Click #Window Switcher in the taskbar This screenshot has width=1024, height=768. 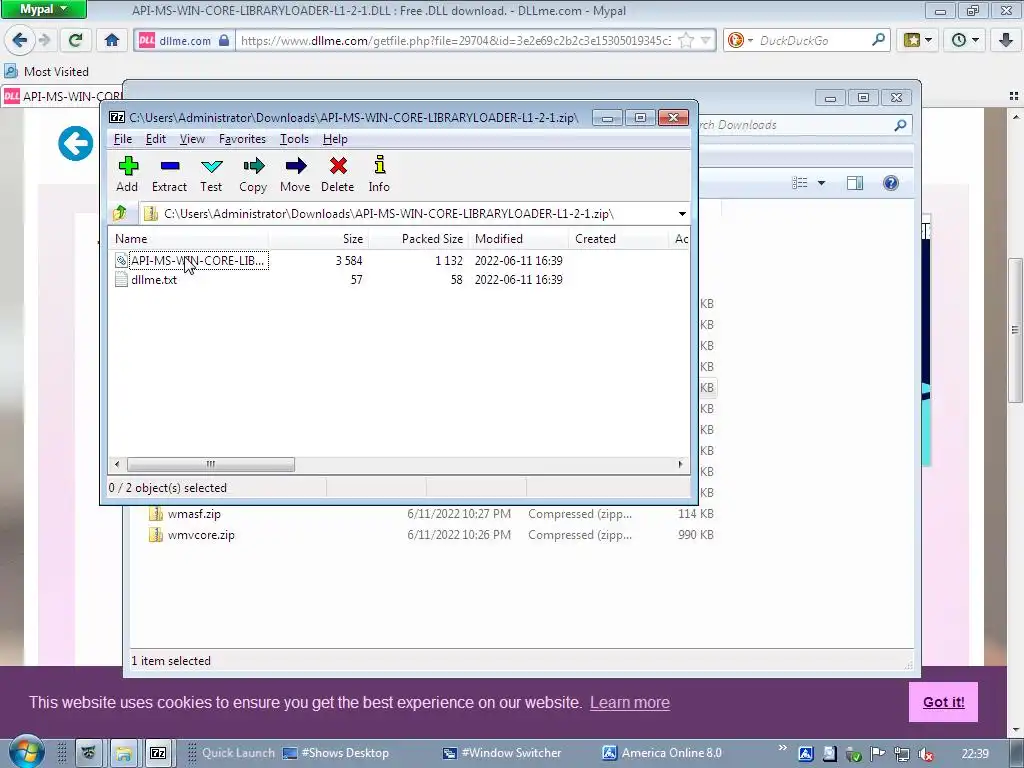coord(502,753)
